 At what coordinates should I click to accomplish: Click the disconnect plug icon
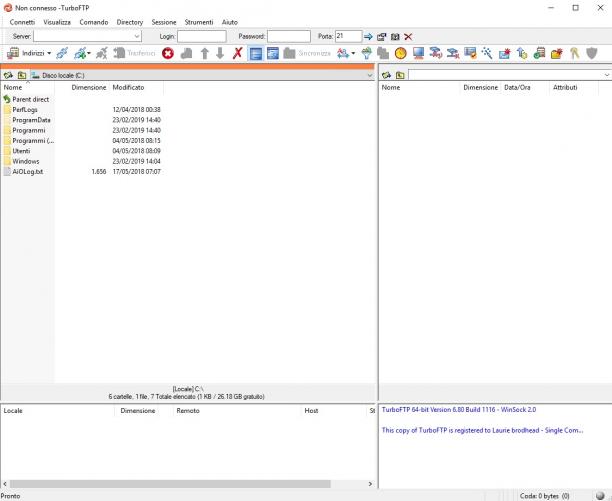[102, 53]
